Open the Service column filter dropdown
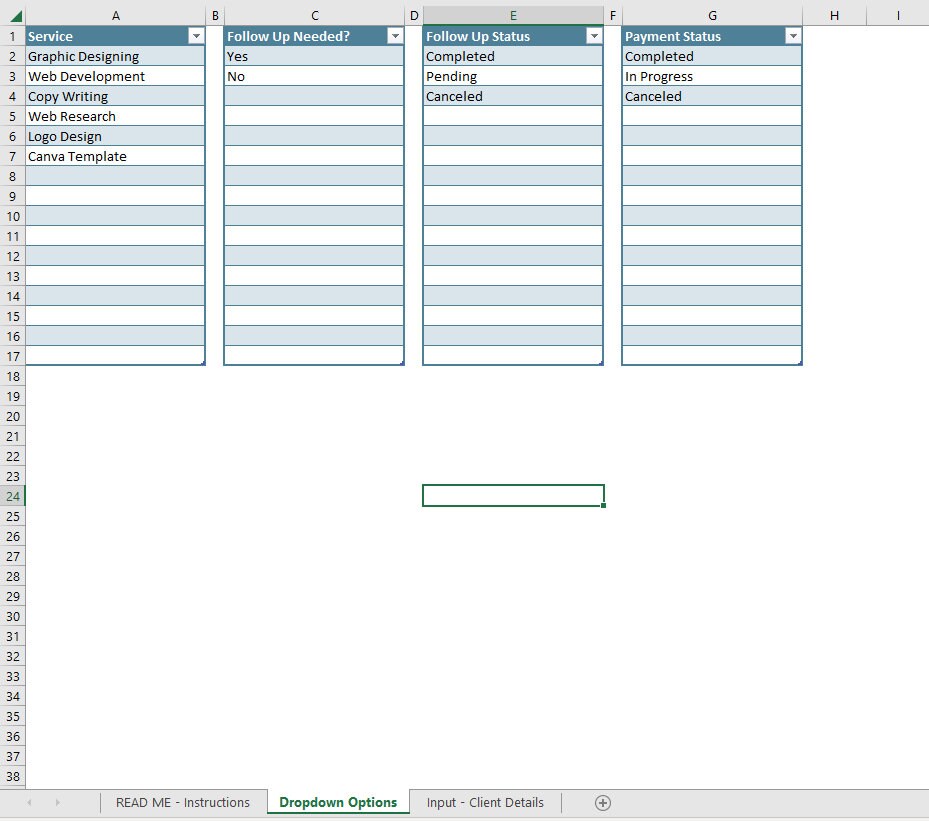Image resolution: width=929 pixels, height=821 pixels. tap(198, 36)
